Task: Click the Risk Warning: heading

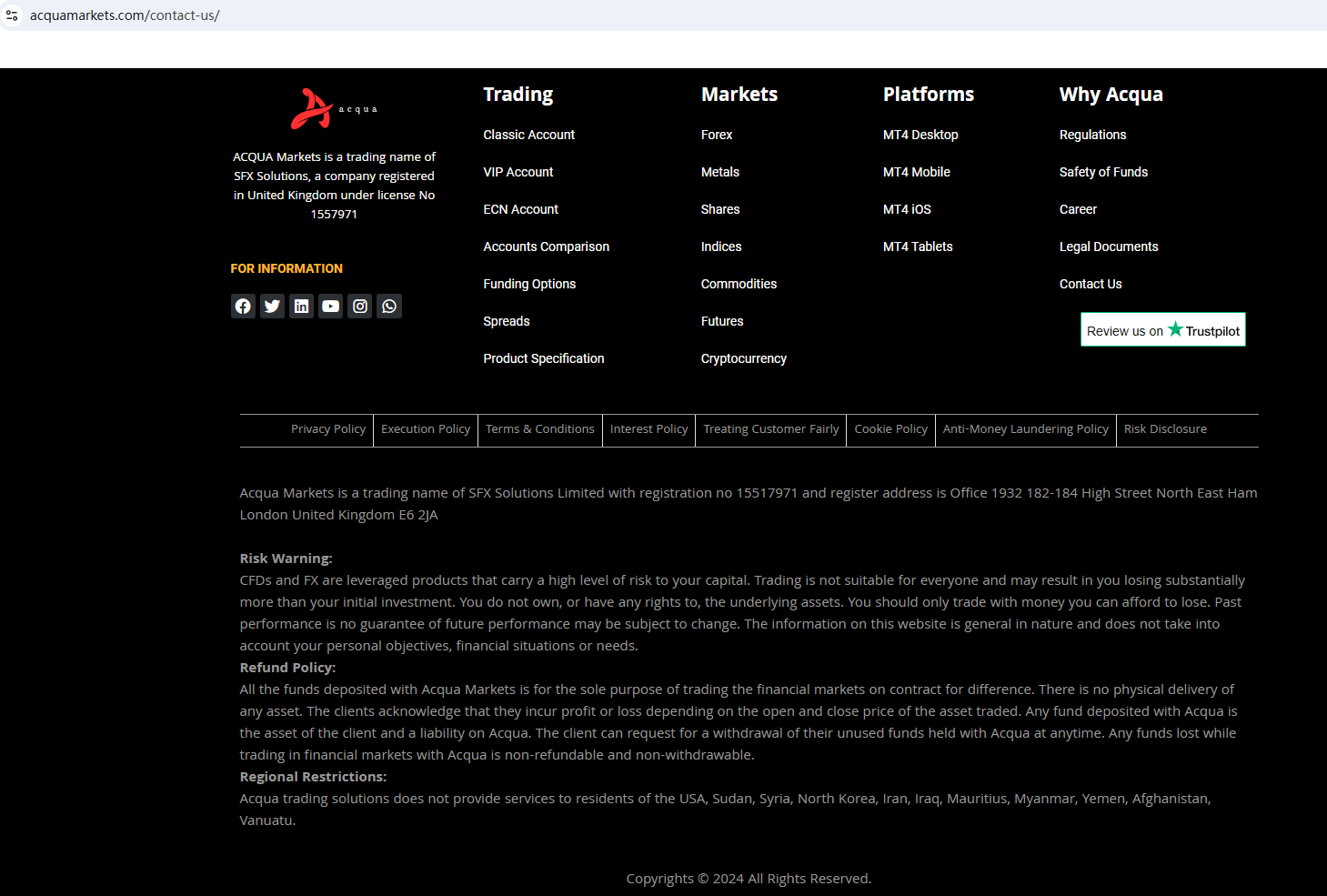Action: [286, 559]
